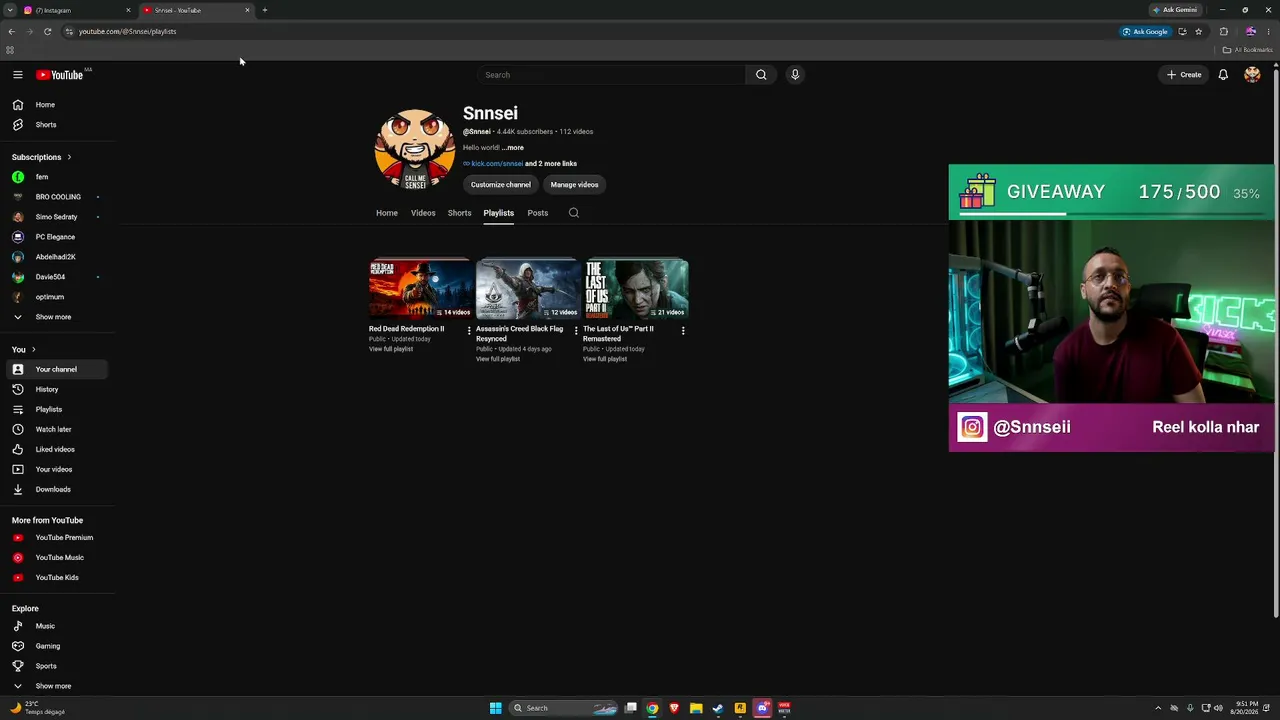This screenshot has width=1280, height=720.
Task: Click the channel profile picture
Action: [x=415, y=149]
